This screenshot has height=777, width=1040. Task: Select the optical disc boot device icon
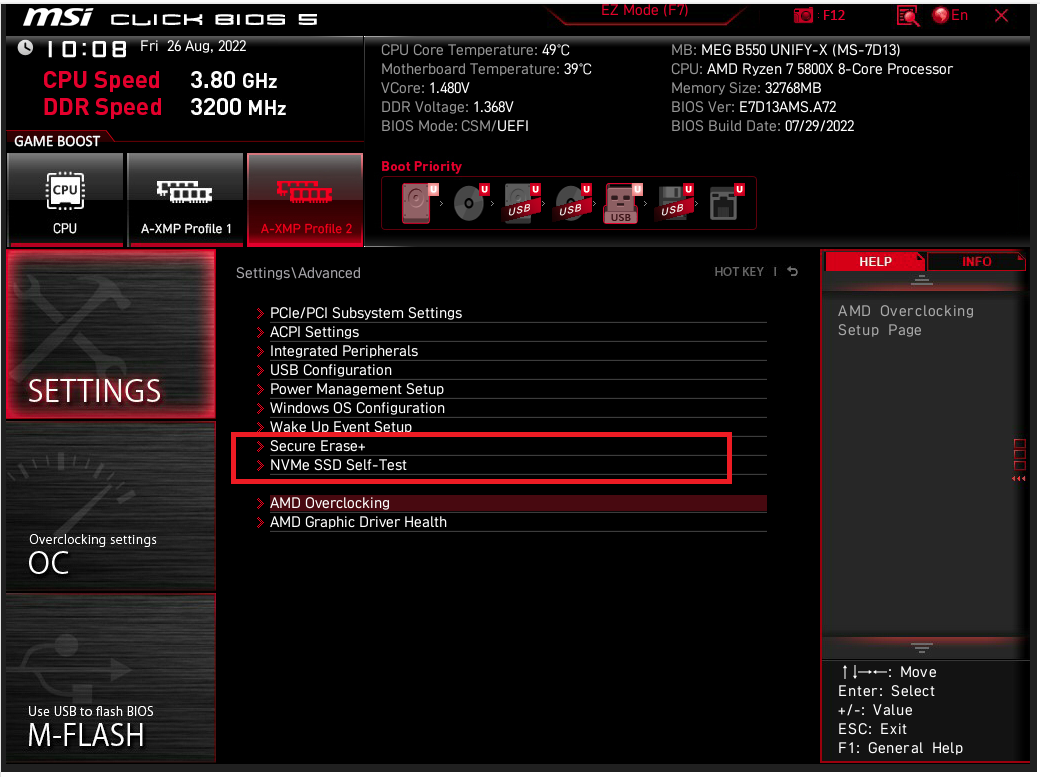coord(470,203)
